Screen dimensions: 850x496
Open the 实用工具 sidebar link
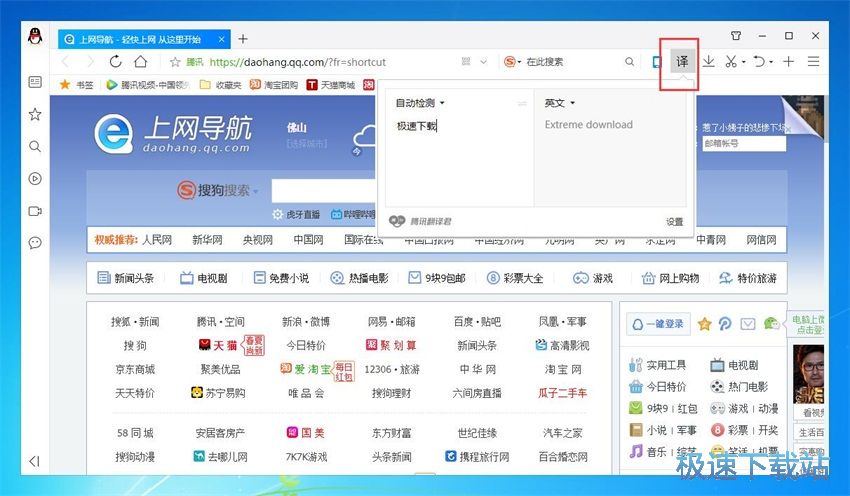(657, 365)
